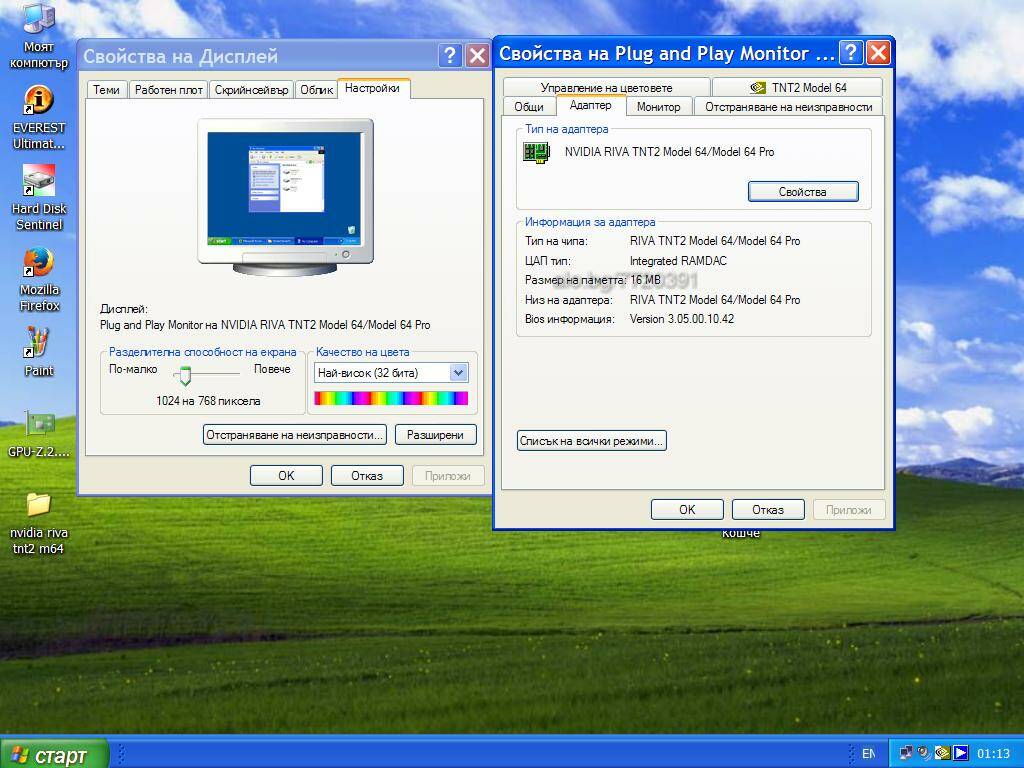Click the Version 3.05.00.10.42 BIOS value
Viewport: 1024px width, 768px height.
click(x=682, y=319)
